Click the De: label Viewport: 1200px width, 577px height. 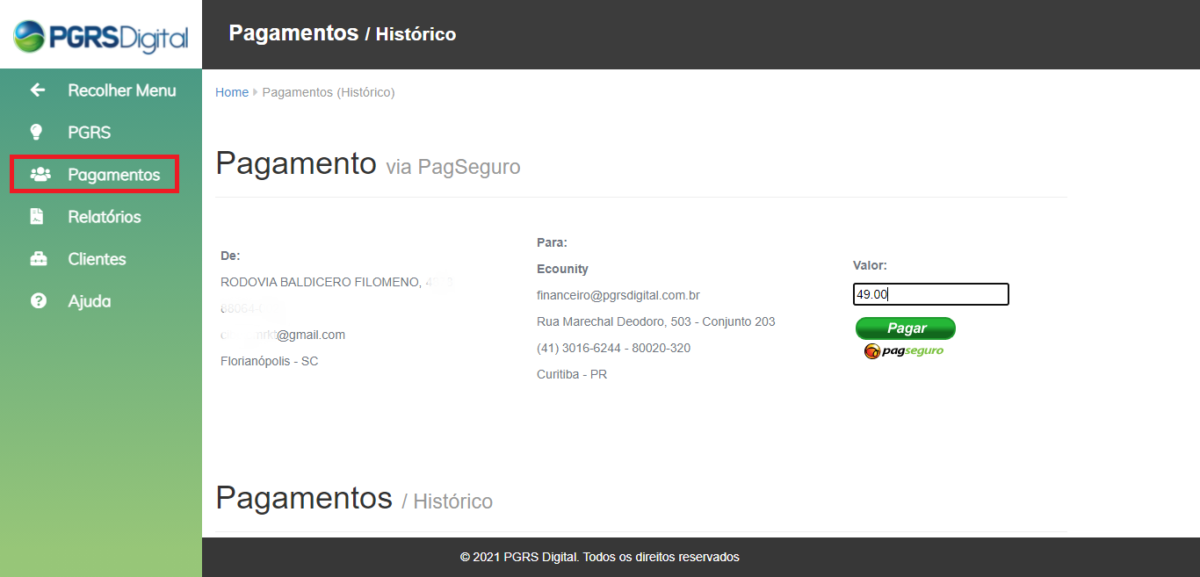(x=230, y=256)
